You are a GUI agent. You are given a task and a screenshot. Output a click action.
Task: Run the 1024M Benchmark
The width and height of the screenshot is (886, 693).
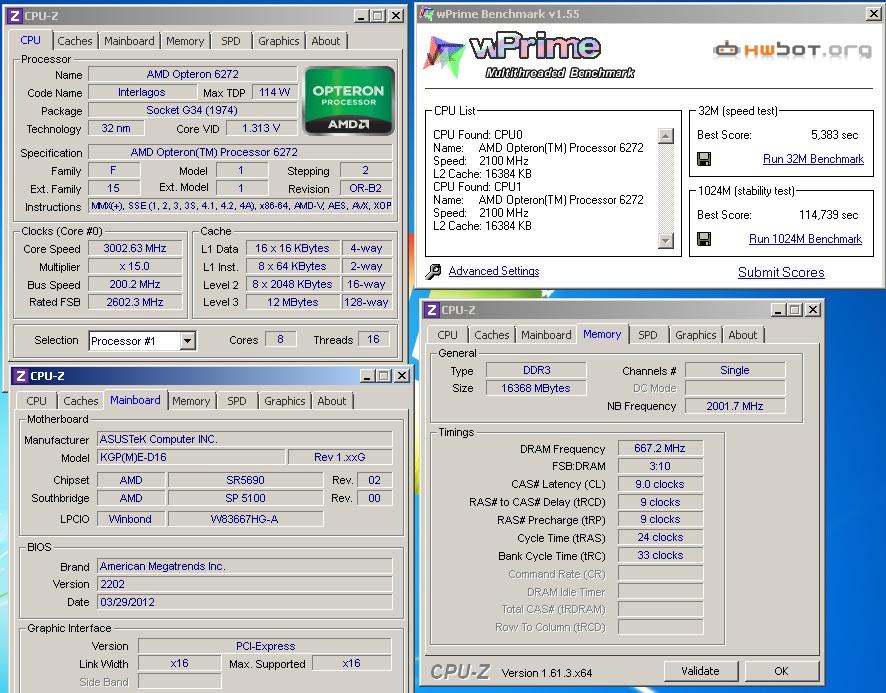pos(805,239)
